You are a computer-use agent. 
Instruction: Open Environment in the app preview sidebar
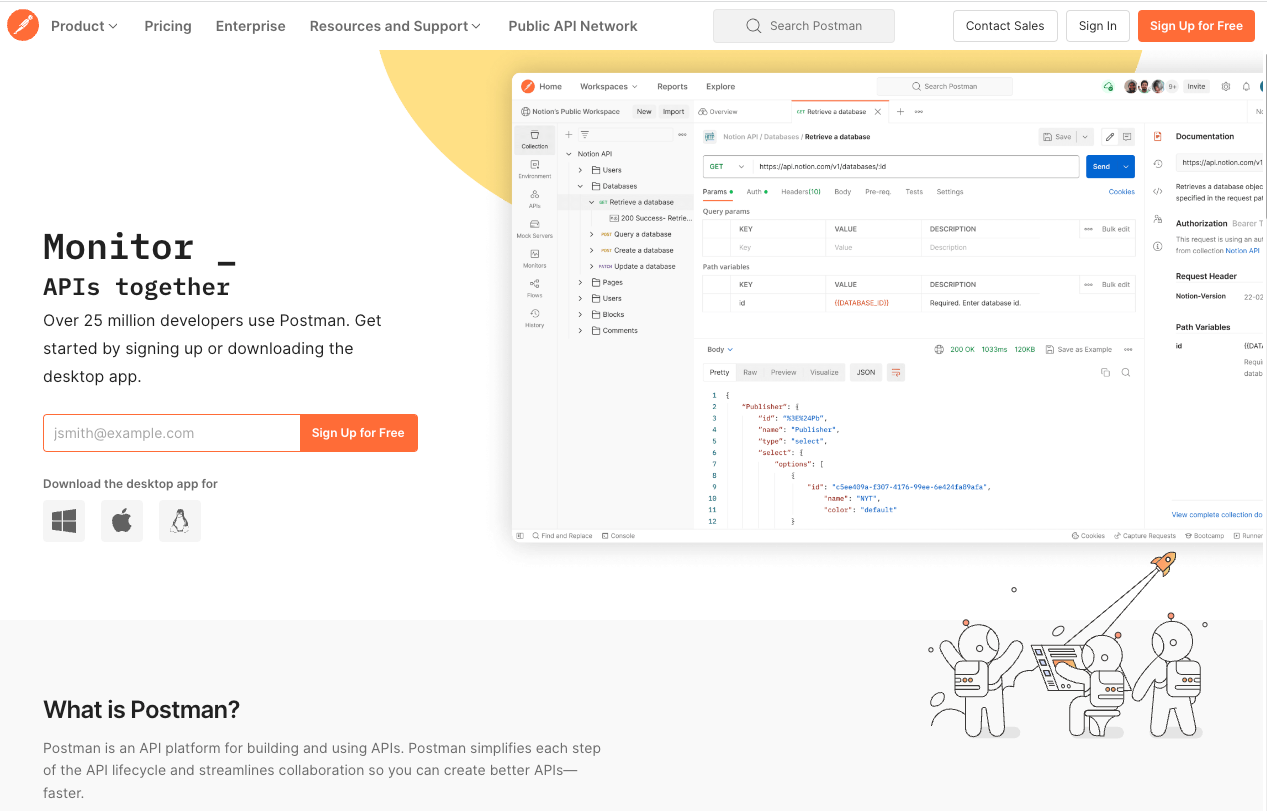(x=535, y=169)
